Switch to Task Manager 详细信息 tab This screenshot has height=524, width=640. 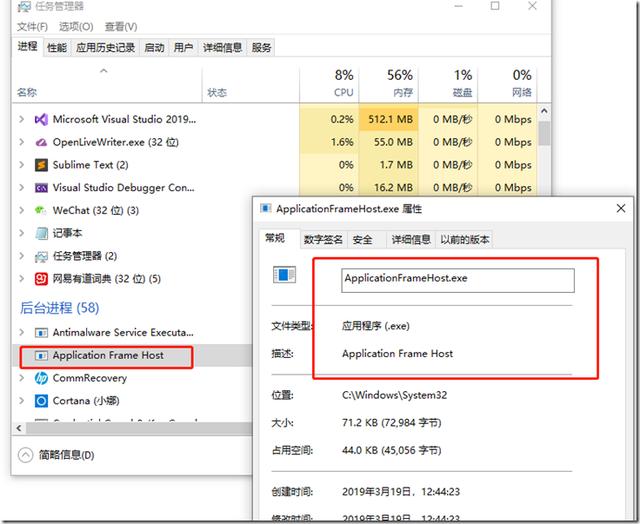222,48
